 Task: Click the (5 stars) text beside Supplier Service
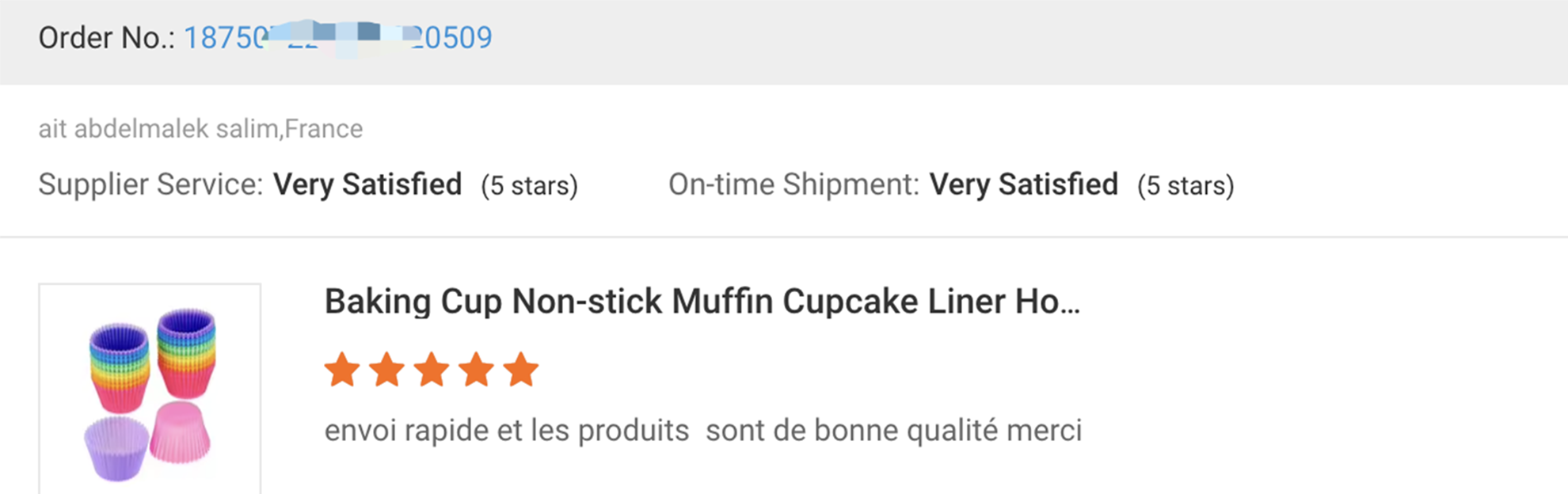pyautogui.click(x=529, y=186)
